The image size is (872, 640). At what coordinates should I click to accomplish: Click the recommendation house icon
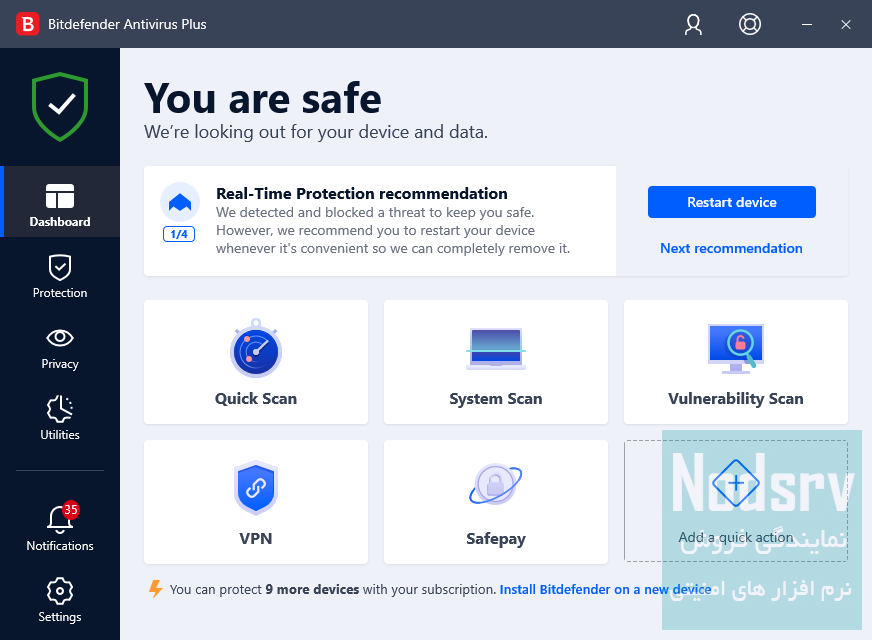(x=180, y=202)
